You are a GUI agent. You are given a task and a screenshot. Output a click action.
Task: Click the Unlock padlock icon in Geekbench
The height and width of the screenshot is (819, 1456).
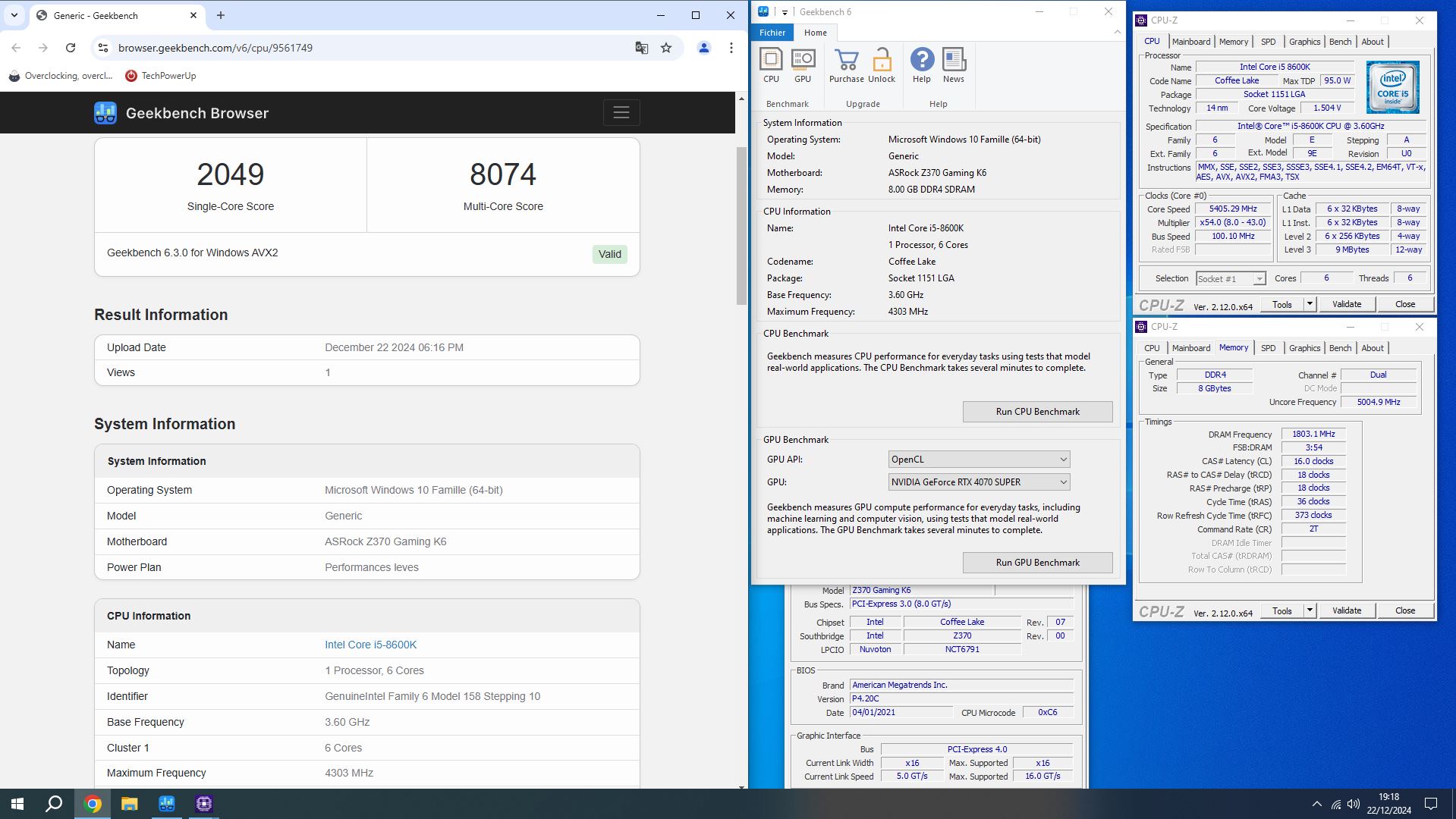882,65
